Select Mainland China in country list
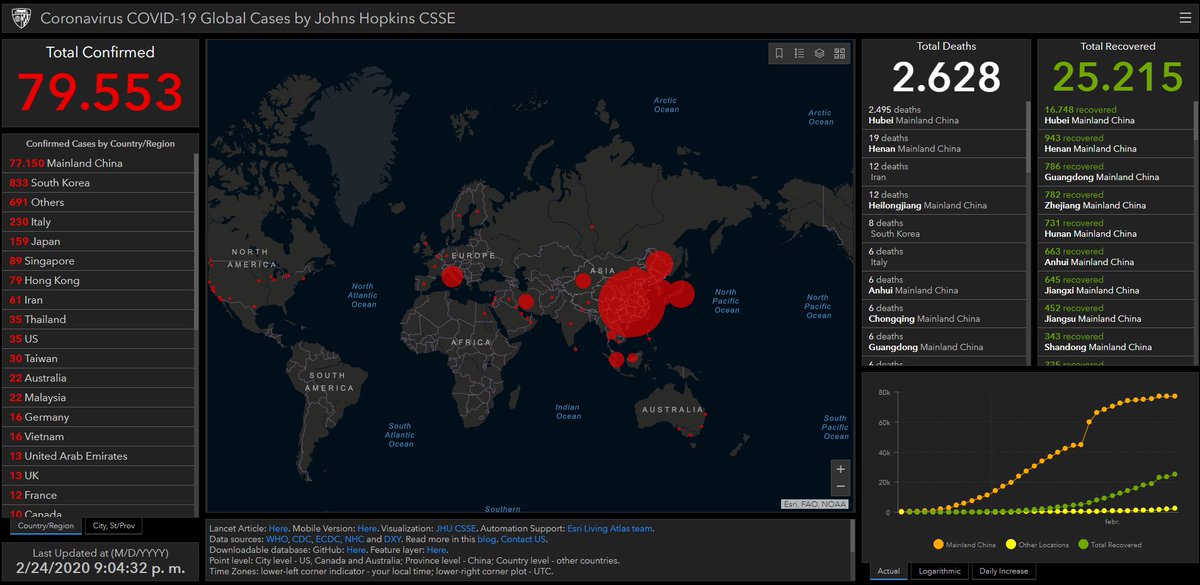The height and width of the screenshot is (585, 1200). point(99,163)
